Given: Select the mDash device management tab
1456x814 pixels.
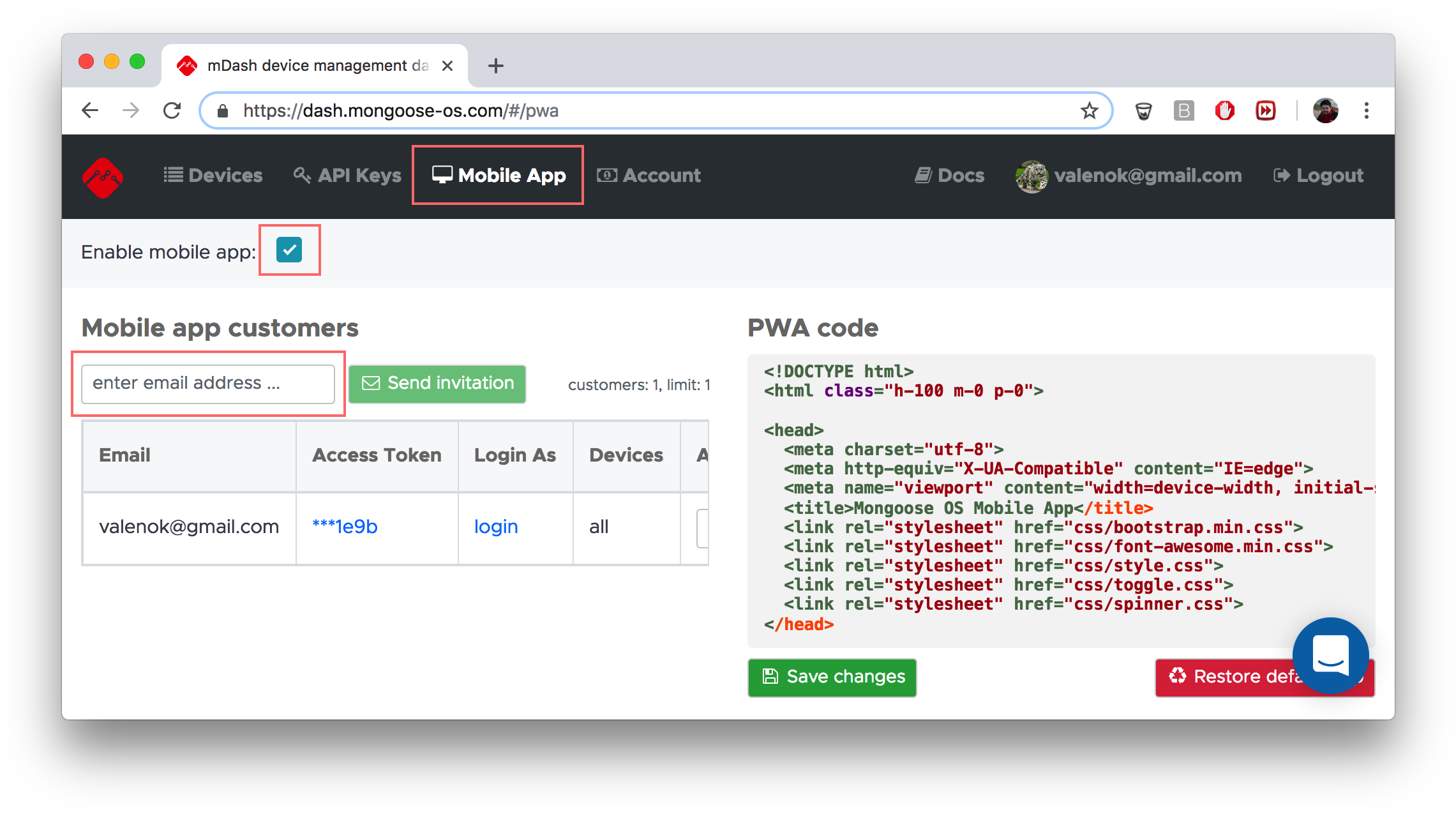Looking at the screenshot, I should tap(315, 66).
